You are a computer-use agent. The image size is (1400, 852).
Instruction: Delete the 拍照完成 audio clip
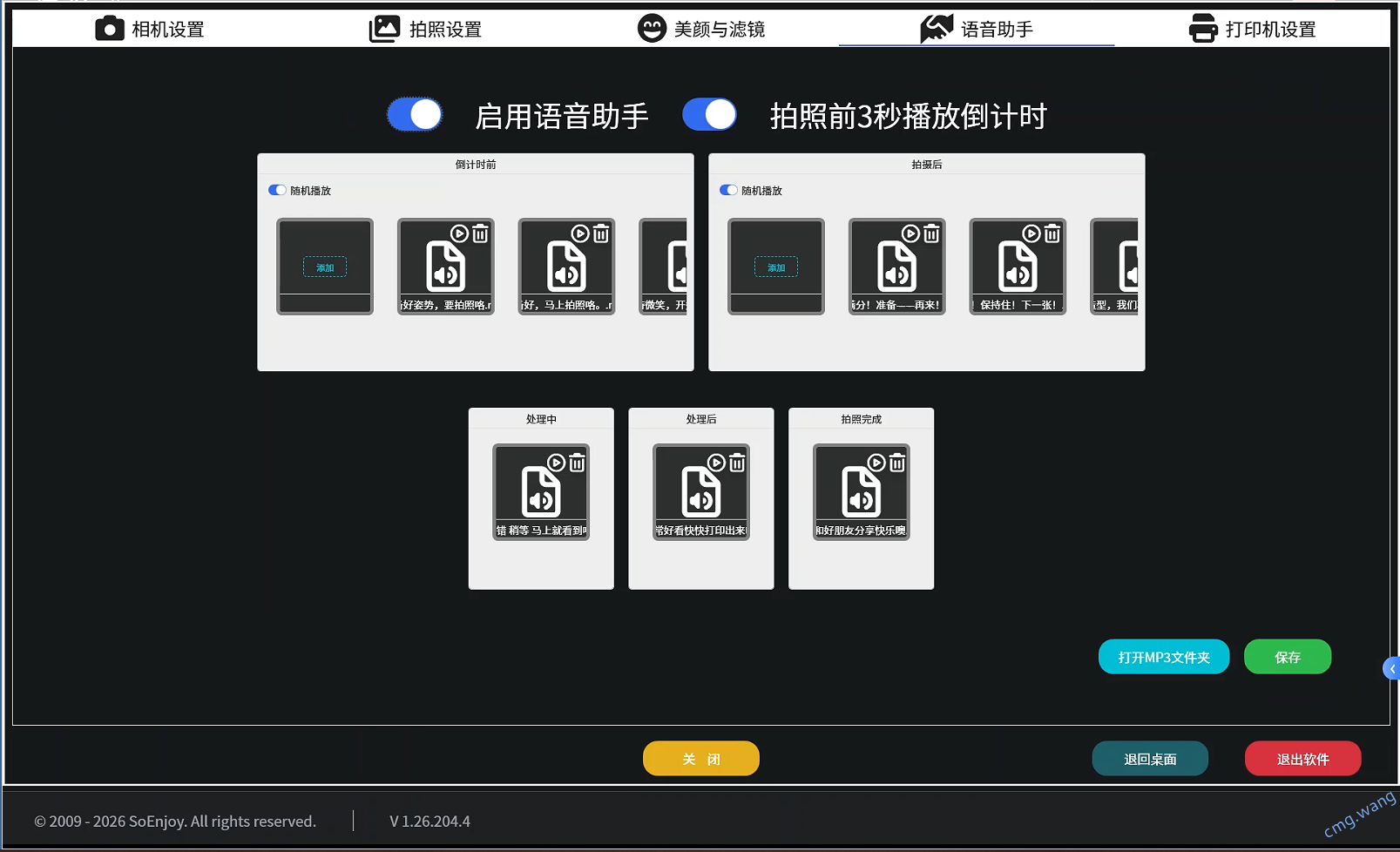897,463
